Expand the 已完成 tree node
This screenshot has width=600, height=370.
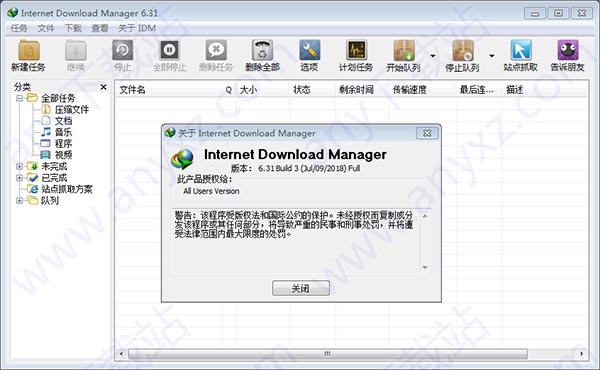tap(19, 178)
